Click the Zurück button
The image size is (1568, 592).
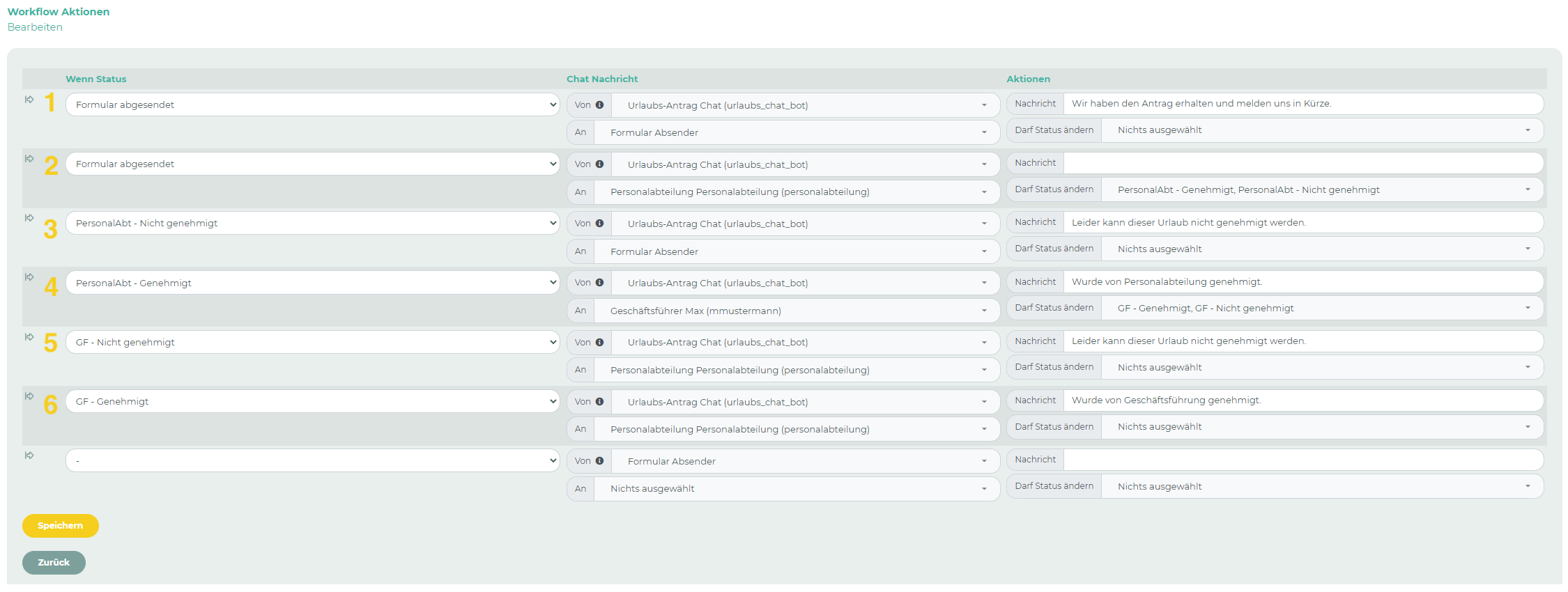click(x=54, y=563)
